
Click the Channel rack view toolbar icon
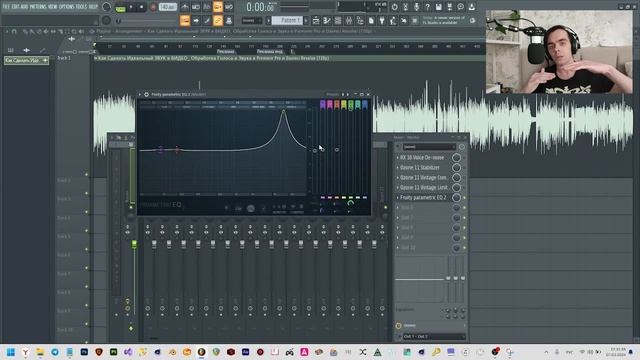(338, 20)
